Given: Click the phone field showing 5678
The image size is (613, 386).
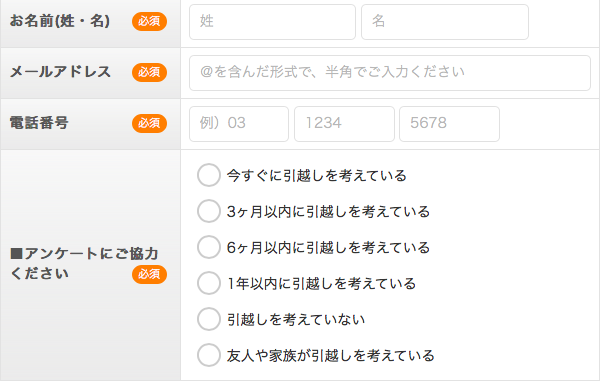Looking at the screenshot, I should 449,124.
